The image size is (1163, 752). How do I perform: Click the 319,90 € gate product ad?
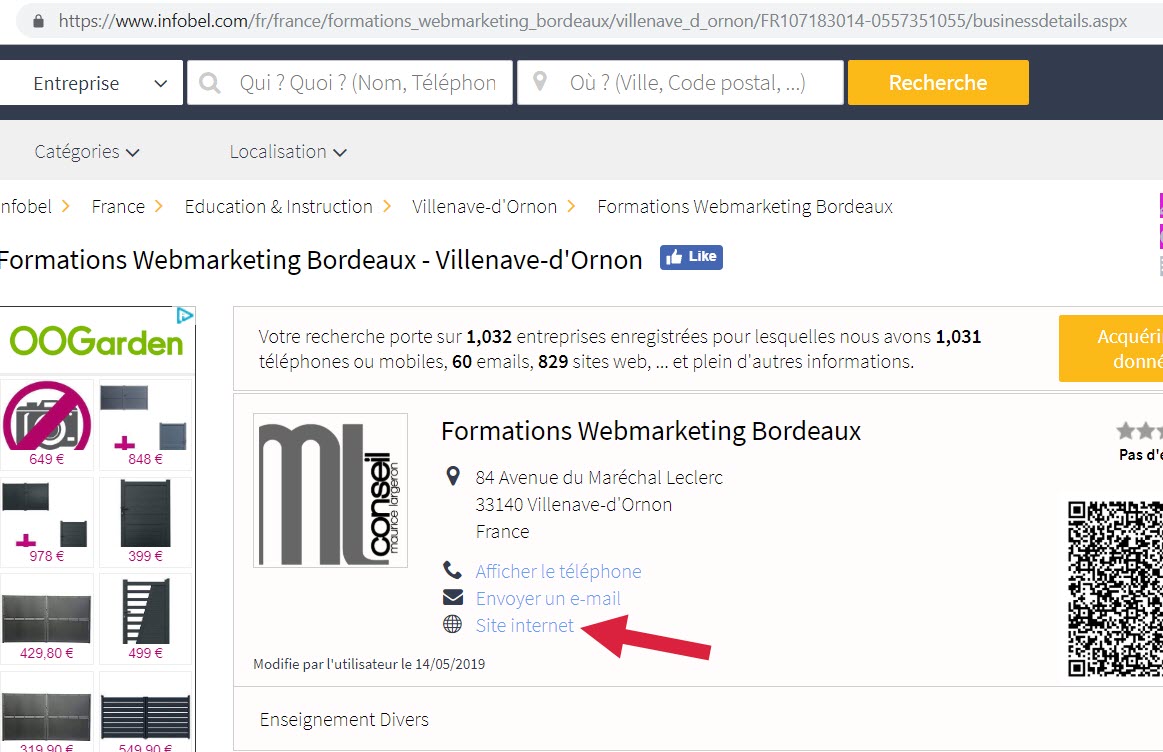(47, 712)
